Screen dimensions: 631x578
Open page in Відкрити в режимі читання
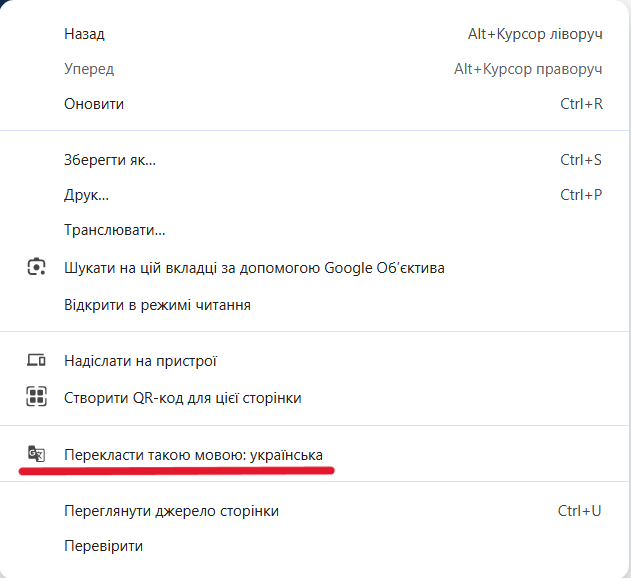[x=157, y=305]
